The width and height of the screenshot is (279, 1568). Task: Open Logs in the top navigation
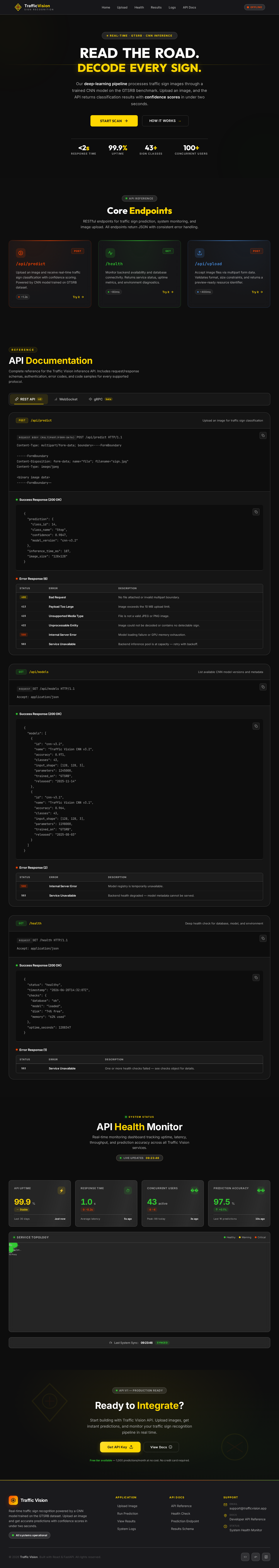[x=172, y=7]
